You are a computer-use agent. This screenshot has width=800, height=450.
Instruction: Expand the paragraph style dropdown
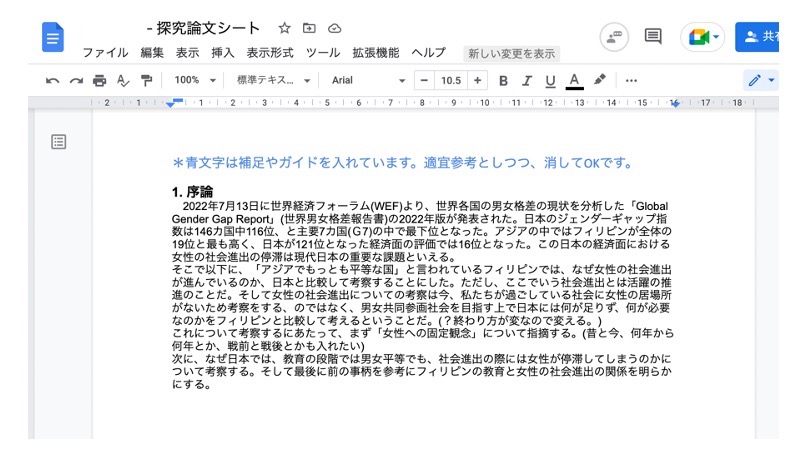click(x=273, y=80)
